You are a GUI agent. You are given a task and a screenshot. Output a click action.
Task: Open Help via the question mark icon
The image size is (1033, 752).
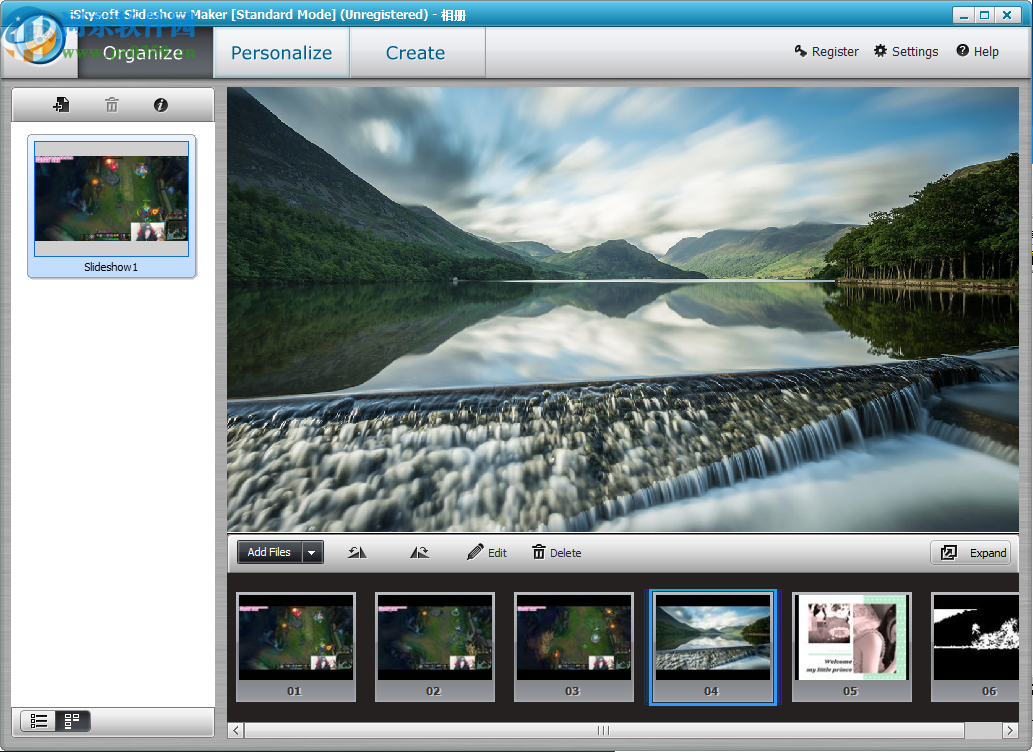tap(977, 51)
